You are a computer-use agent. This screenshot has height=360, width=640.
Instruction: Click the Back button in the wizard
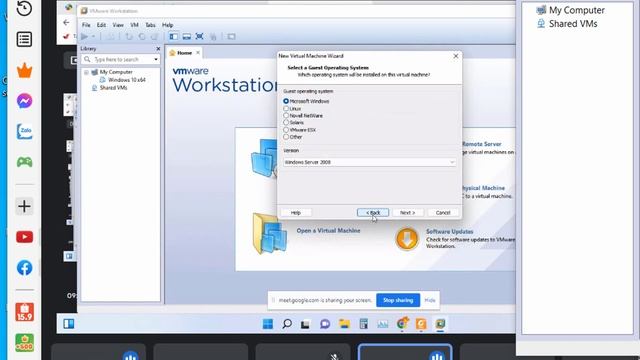pos(373,213)
